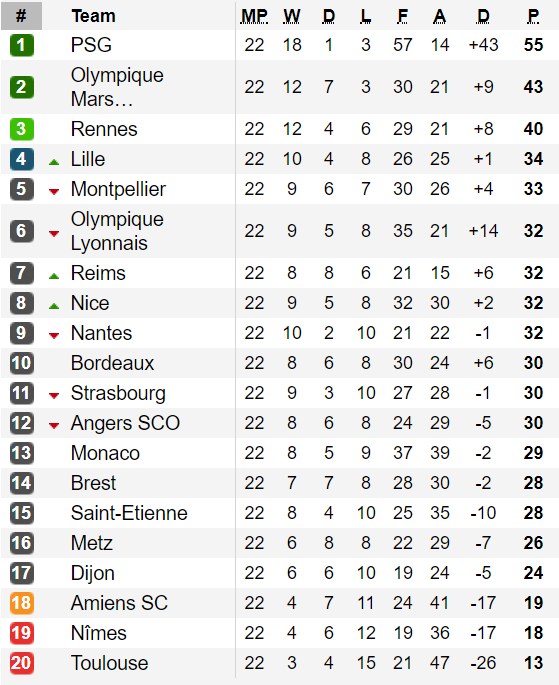Click the red down arrow beside Nantes

[54, 336]
